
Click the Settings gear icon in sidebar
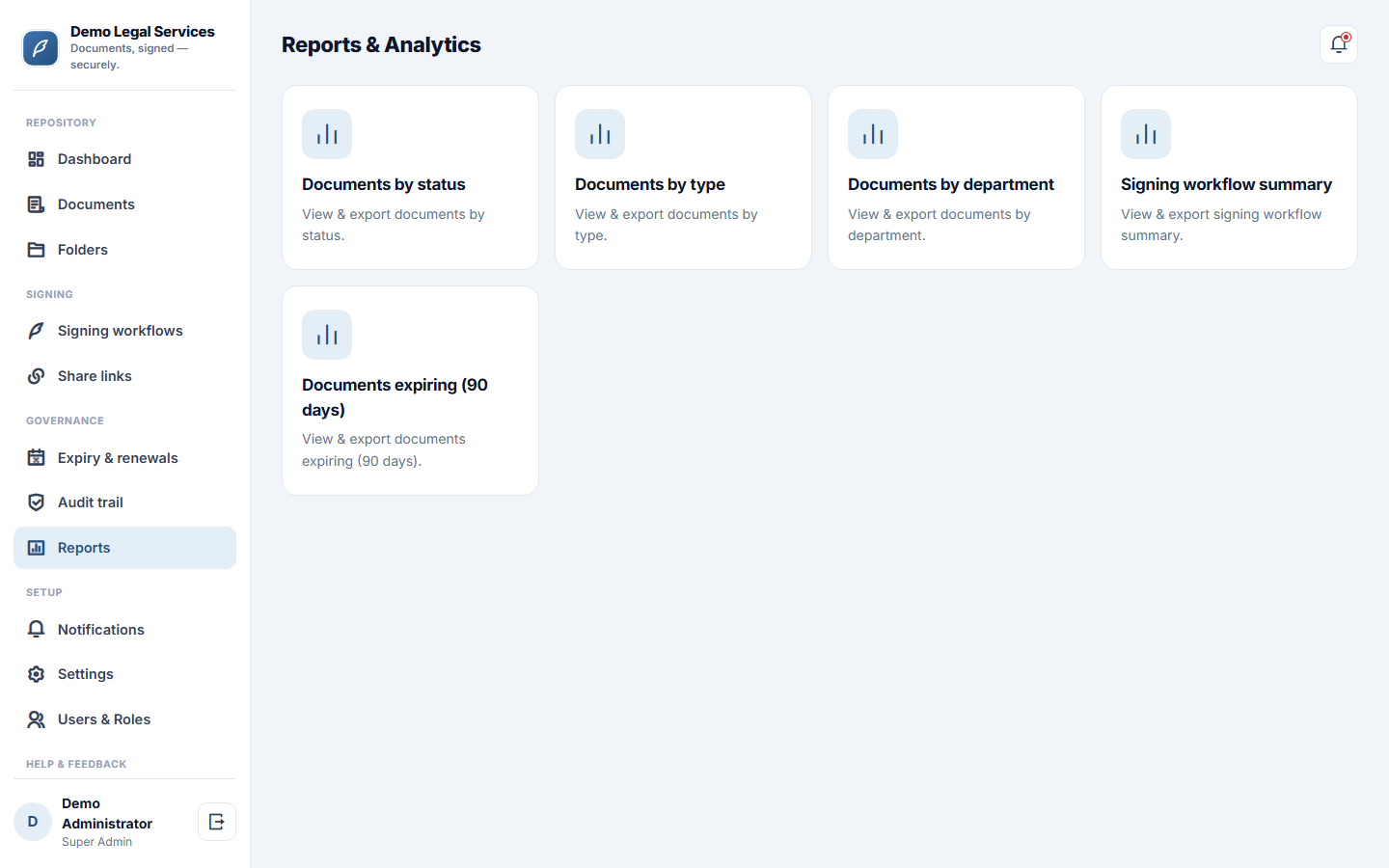click(x=37, y=674)
